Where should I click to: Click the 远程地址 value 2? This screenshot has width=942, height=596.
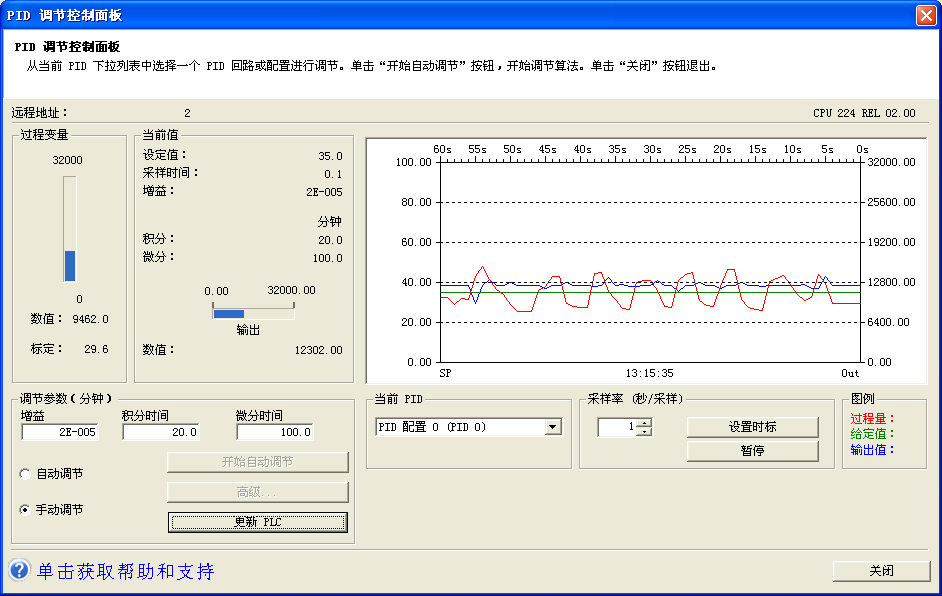pos(187,113)
